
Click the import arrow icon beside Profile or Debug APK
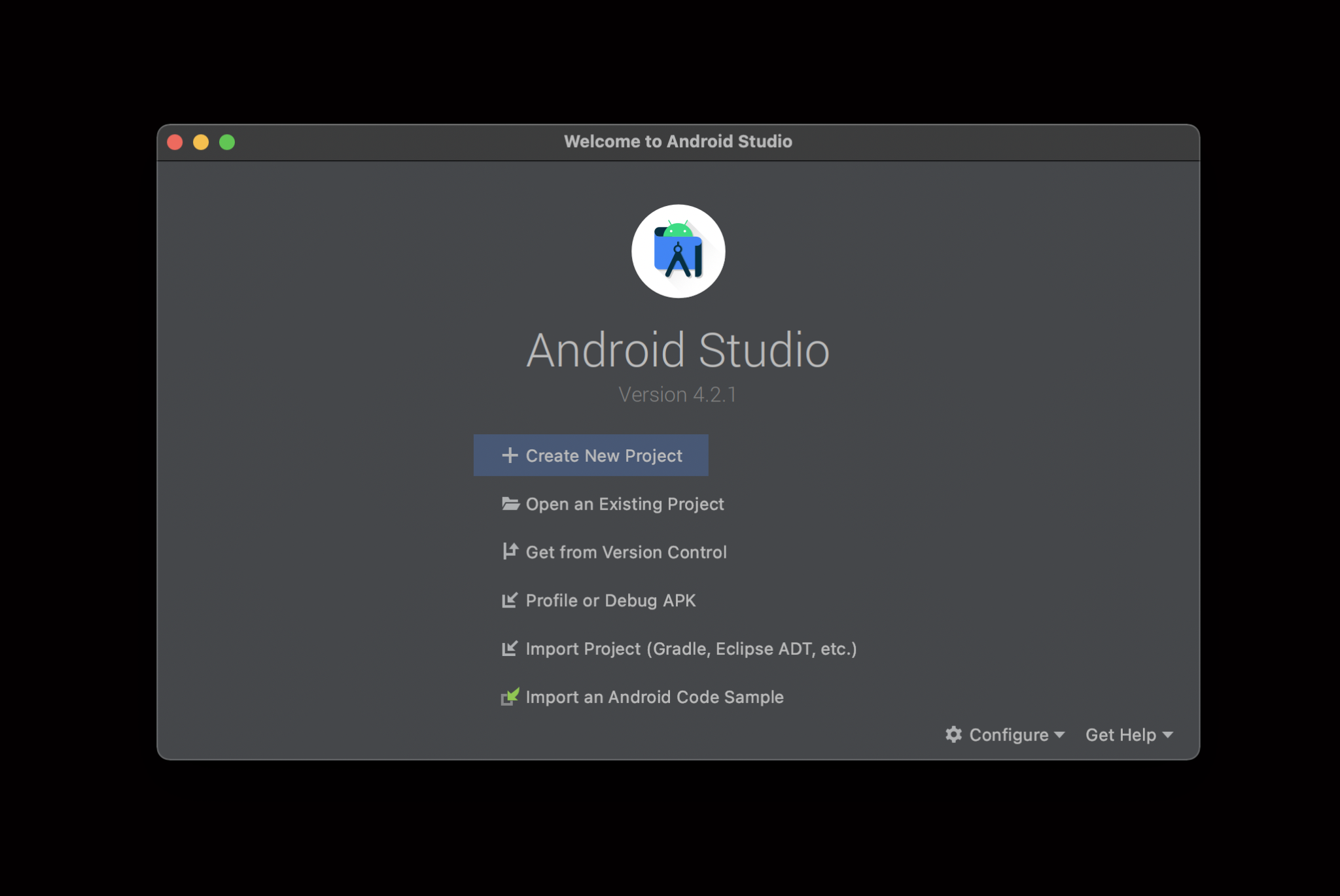(511, 600)
